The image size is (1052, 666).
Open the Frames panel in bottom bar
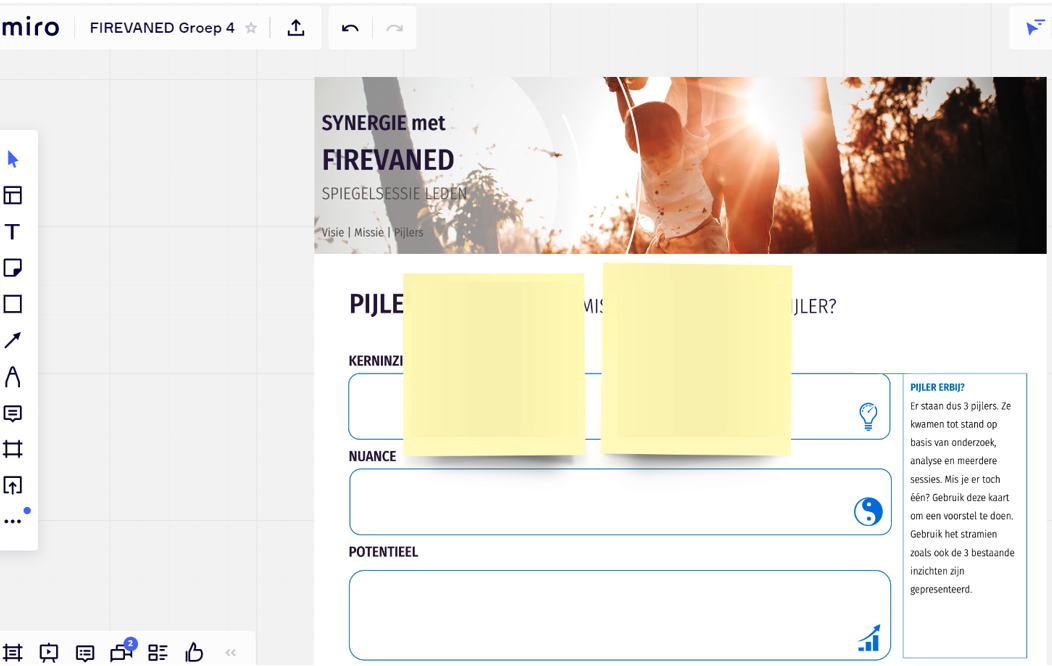[13, 653]
